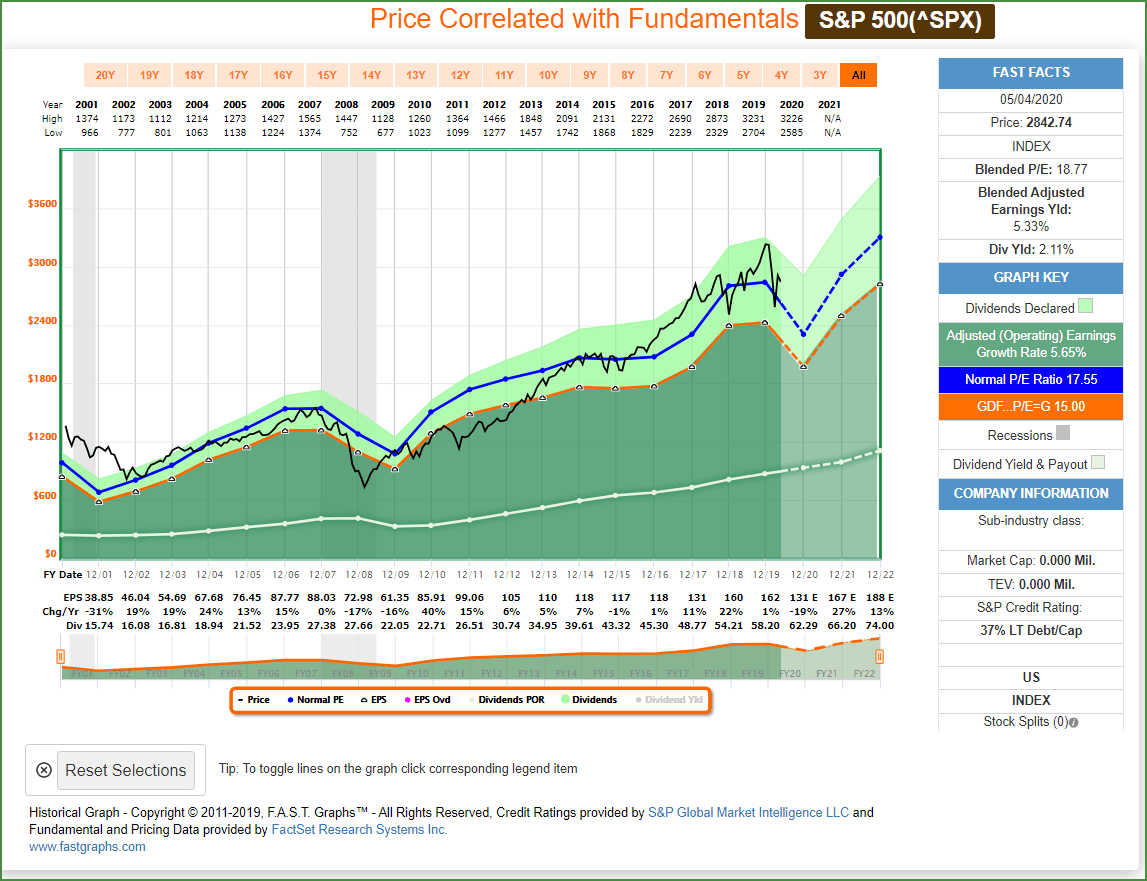Toggle Dividends POR in the legend
This screenshot has width=1147, height=881.
click(x=506, y=700)
